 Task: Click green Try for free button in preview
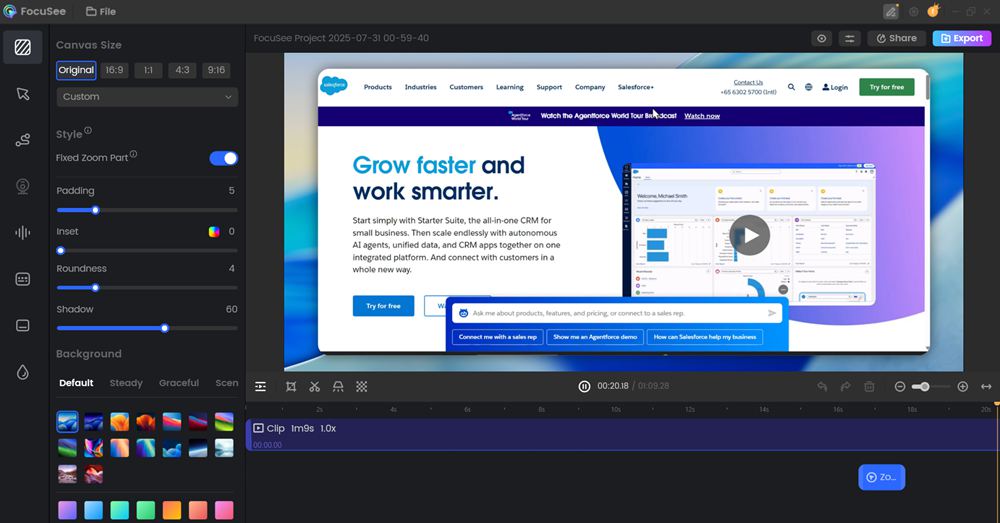[886, 87]
